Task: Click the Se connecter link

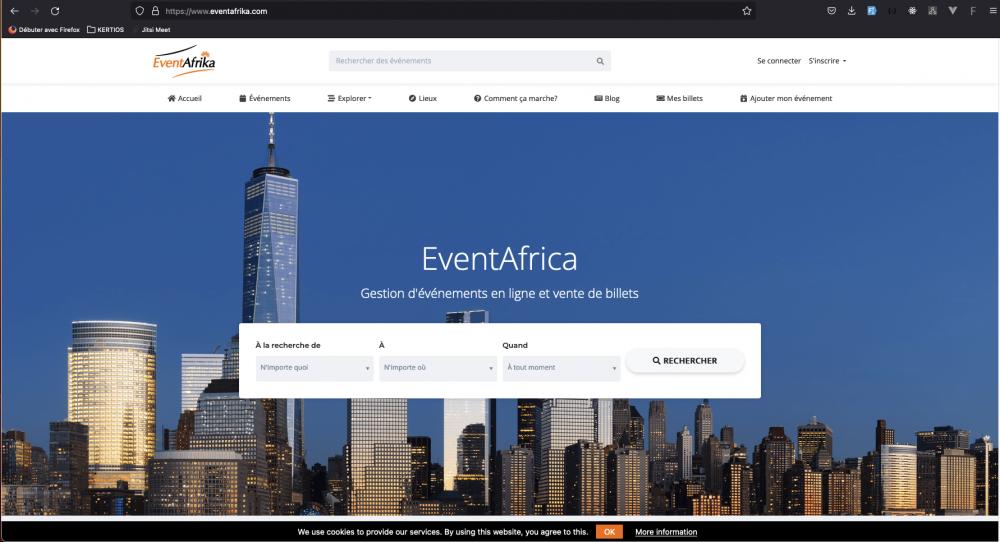Action: click(x=779, y=61)
